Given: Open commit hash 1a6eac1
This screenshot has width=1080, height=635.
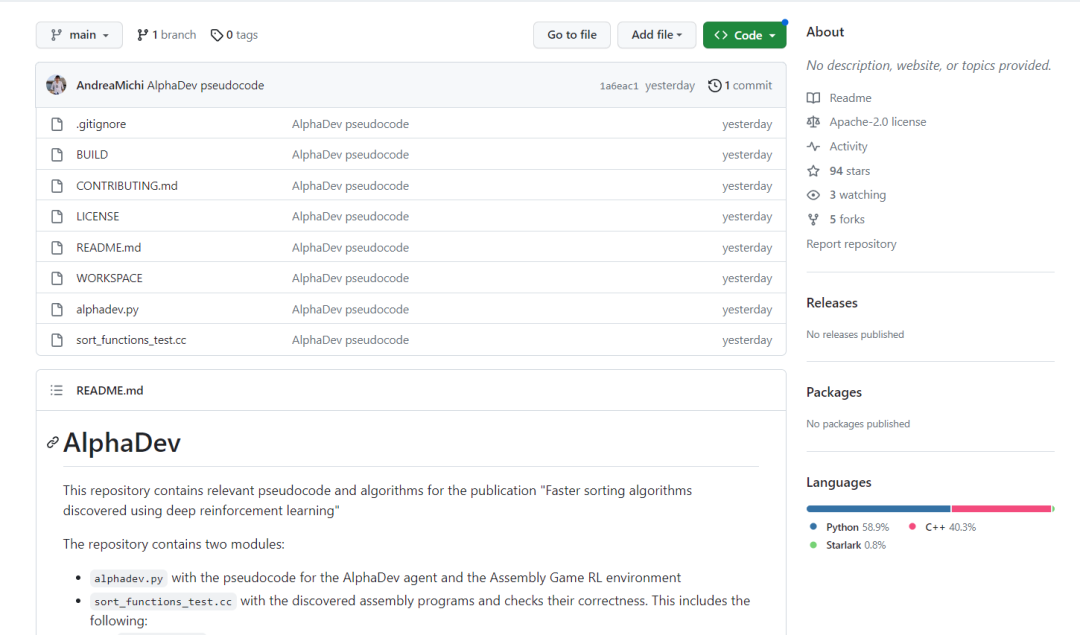Looking at the screenshot, I should pos(618,86).
